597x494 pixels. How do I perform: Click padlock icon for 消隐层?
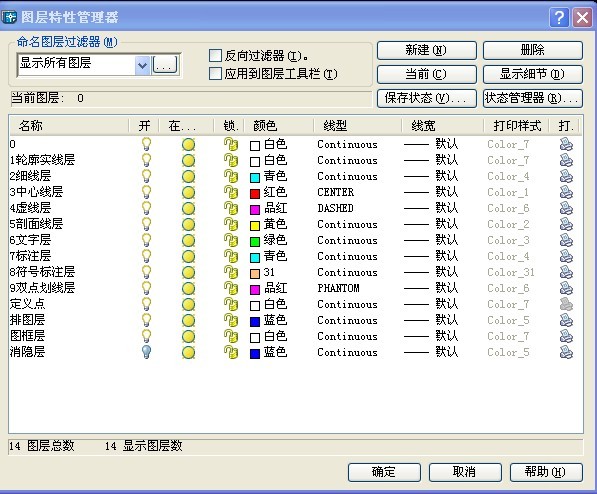(x=231, y=352)
